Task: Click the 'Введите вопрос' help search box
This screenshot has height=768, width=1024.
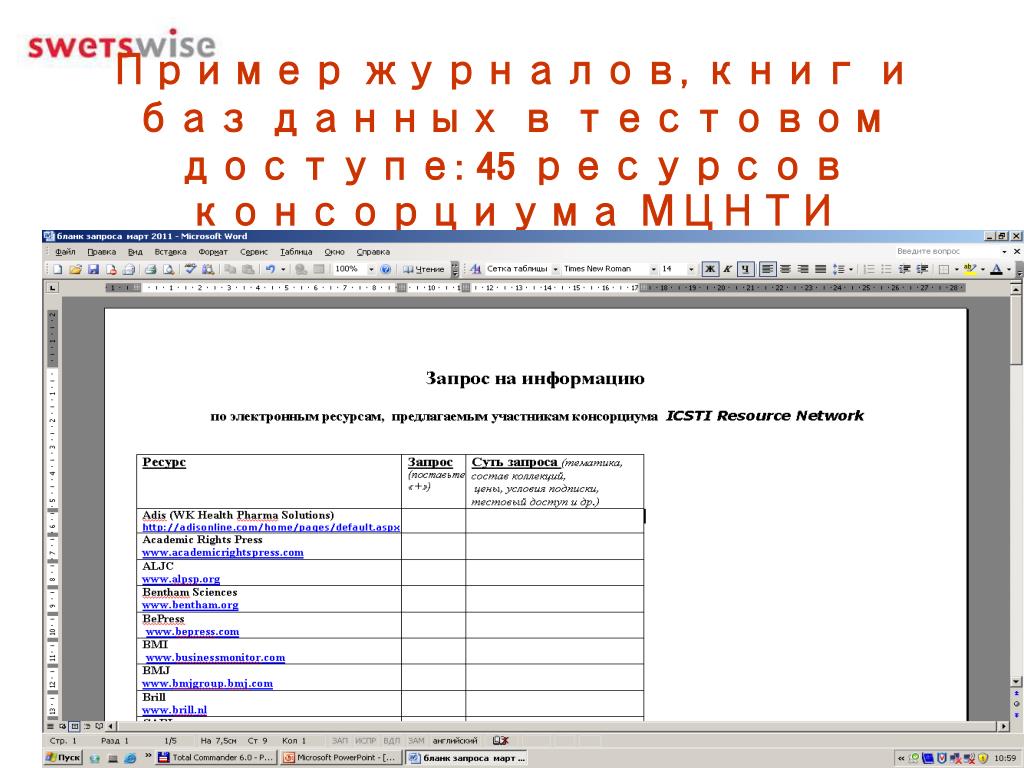Action: 947,251
